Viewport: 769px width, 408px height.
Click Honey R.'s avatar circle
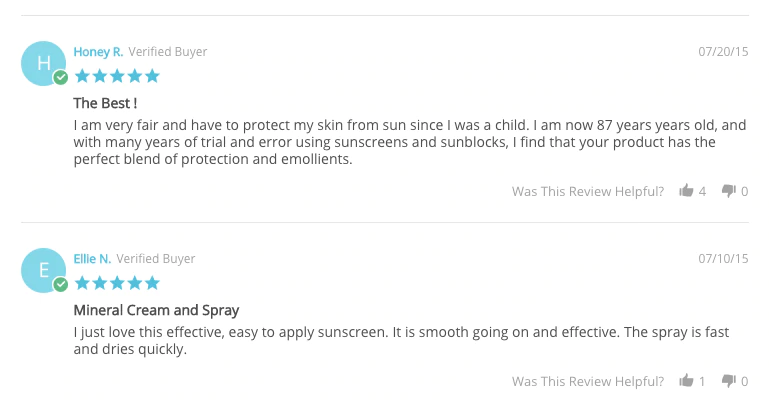[43, 63]
